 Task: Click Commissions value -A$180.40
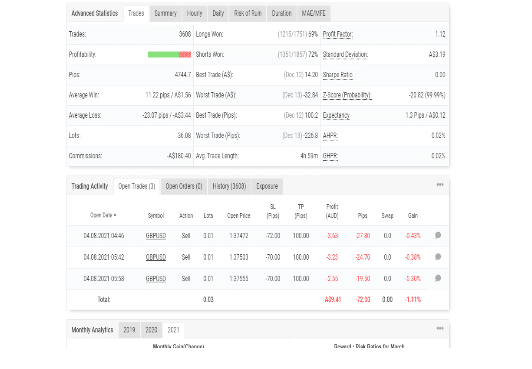pyautogui.click(x=179, y=156)
